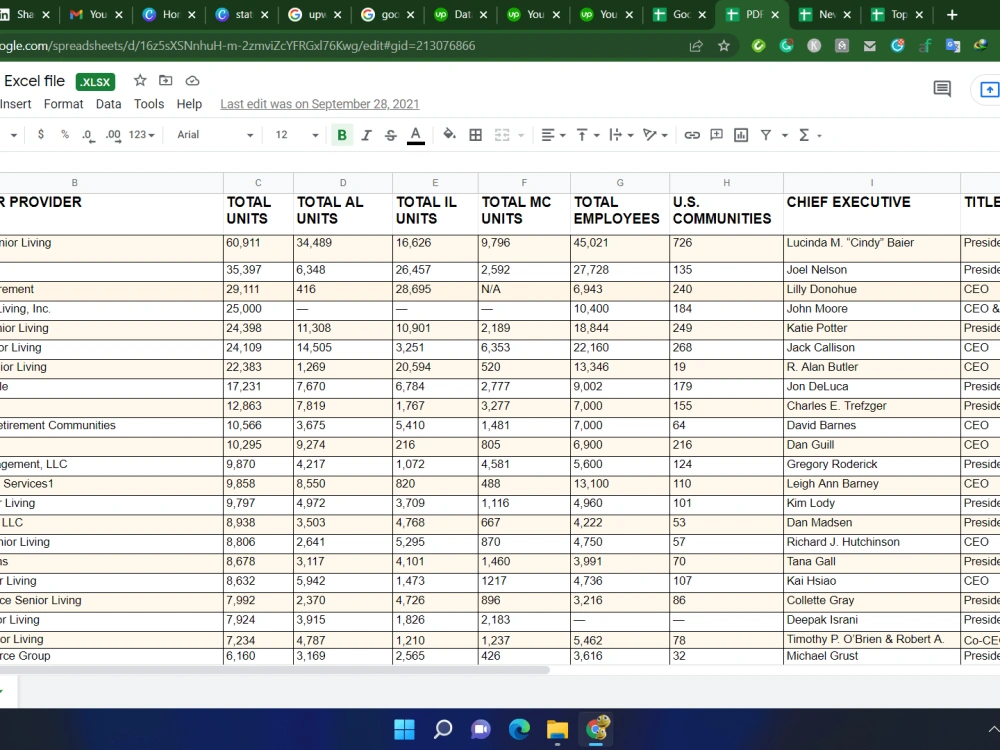Open the Data menu
1000x750 pixels.
click(x=108, y=104)
